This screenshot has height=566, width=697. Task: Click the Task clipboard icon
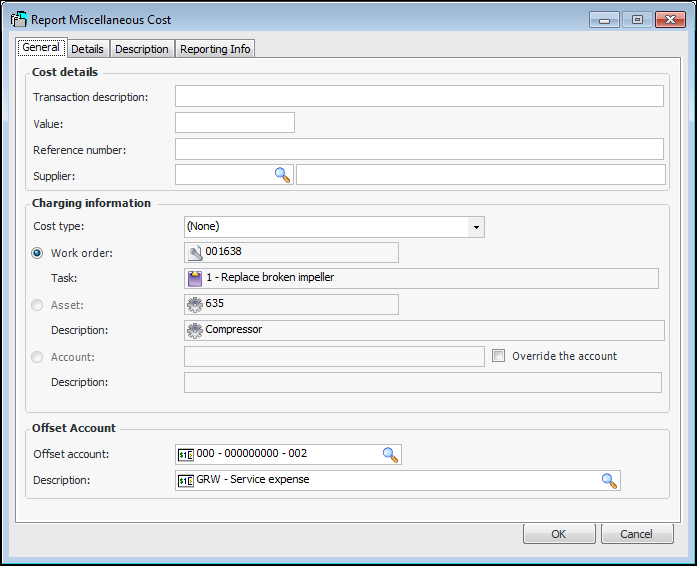[195, 278]
